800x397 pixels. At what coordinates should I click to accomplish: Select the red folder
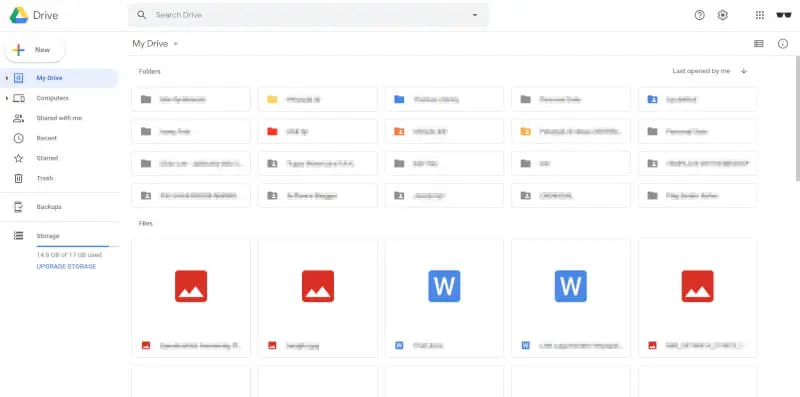pyautogui.click(x=317, y=131)
